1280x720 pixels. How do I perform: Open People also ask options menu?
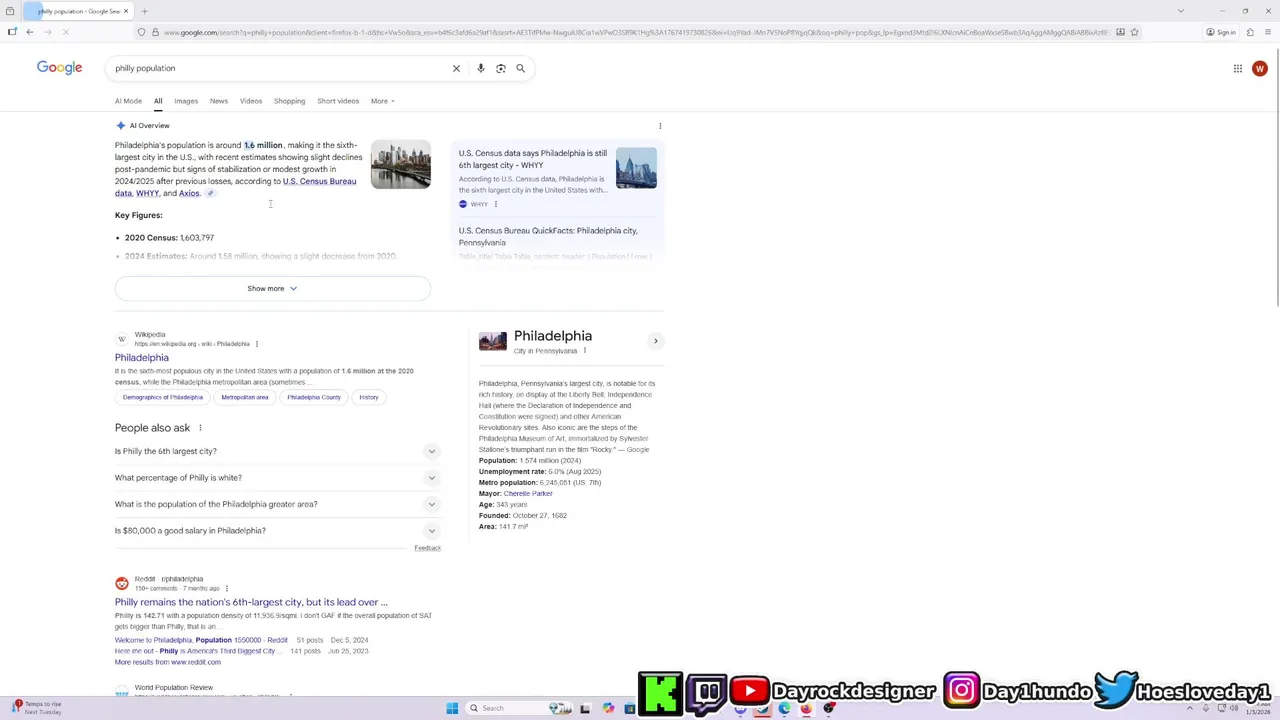point(200,428)
